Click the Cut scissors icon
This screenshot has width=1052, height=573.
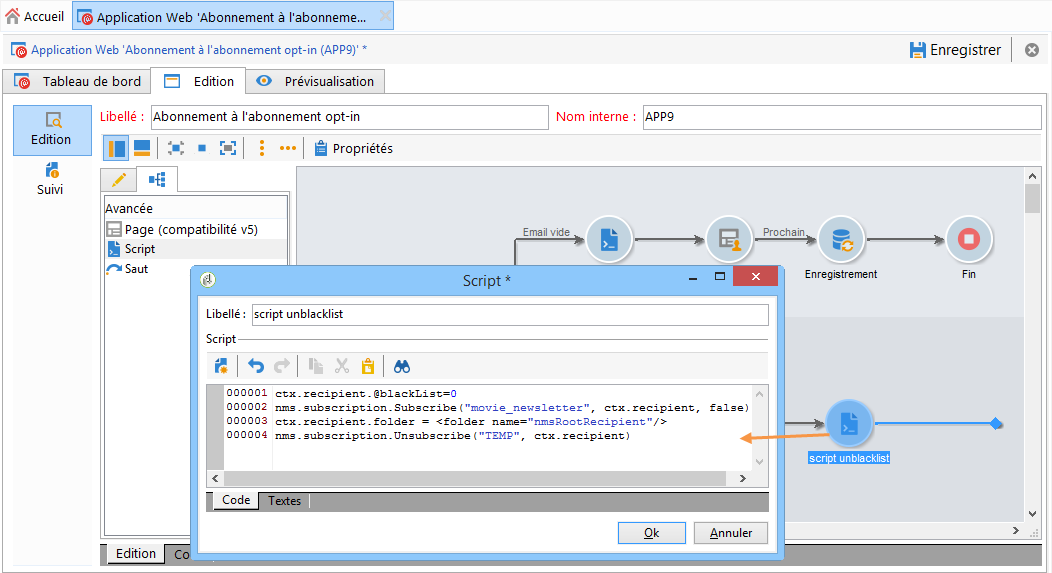click(x=342, y=366)
